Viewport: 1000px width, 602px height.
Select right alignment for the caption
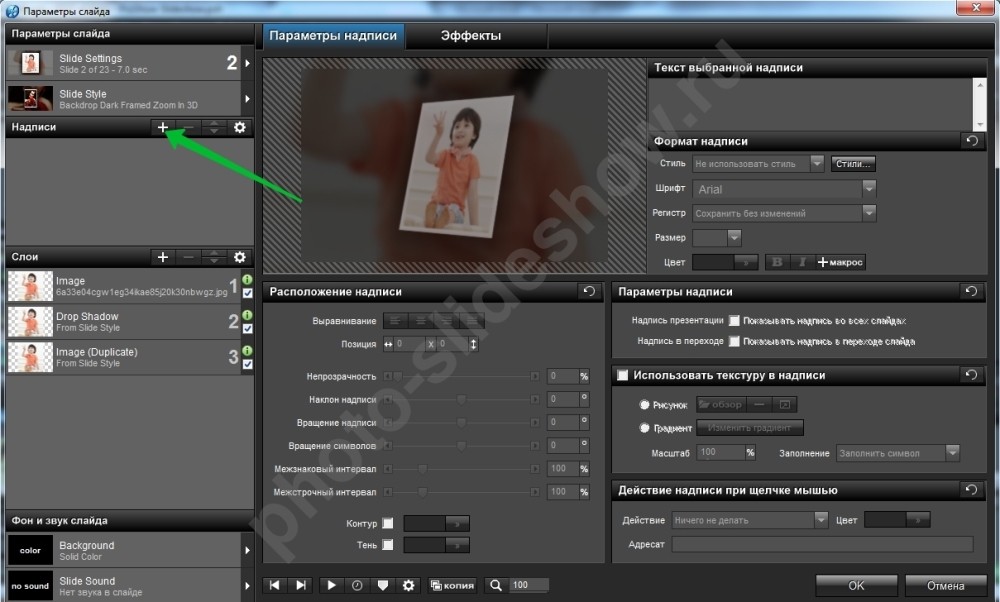coord(446,321)
